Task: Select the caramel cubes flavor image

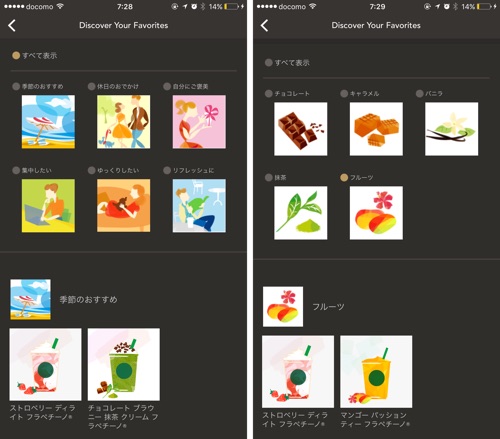Action: pos(376,129)
